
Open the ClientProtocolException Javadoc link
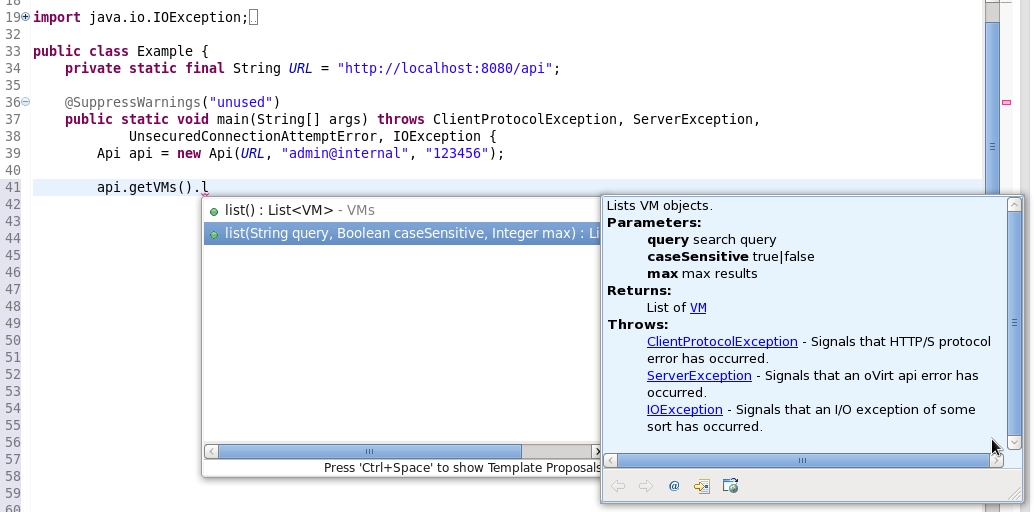tap(722, 342)
